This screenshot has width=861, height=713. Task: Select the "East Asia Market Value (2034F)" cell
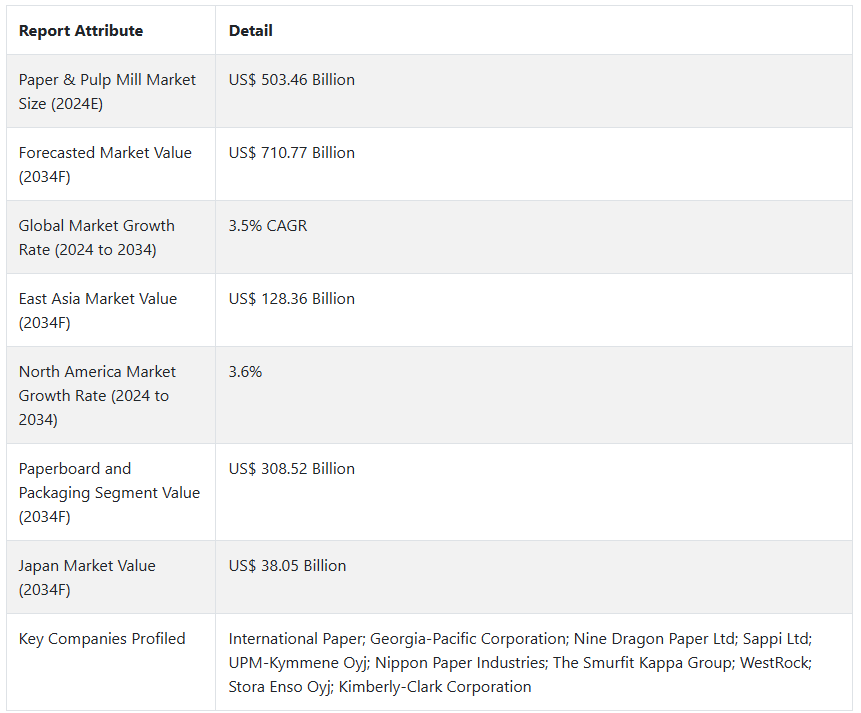98,310
